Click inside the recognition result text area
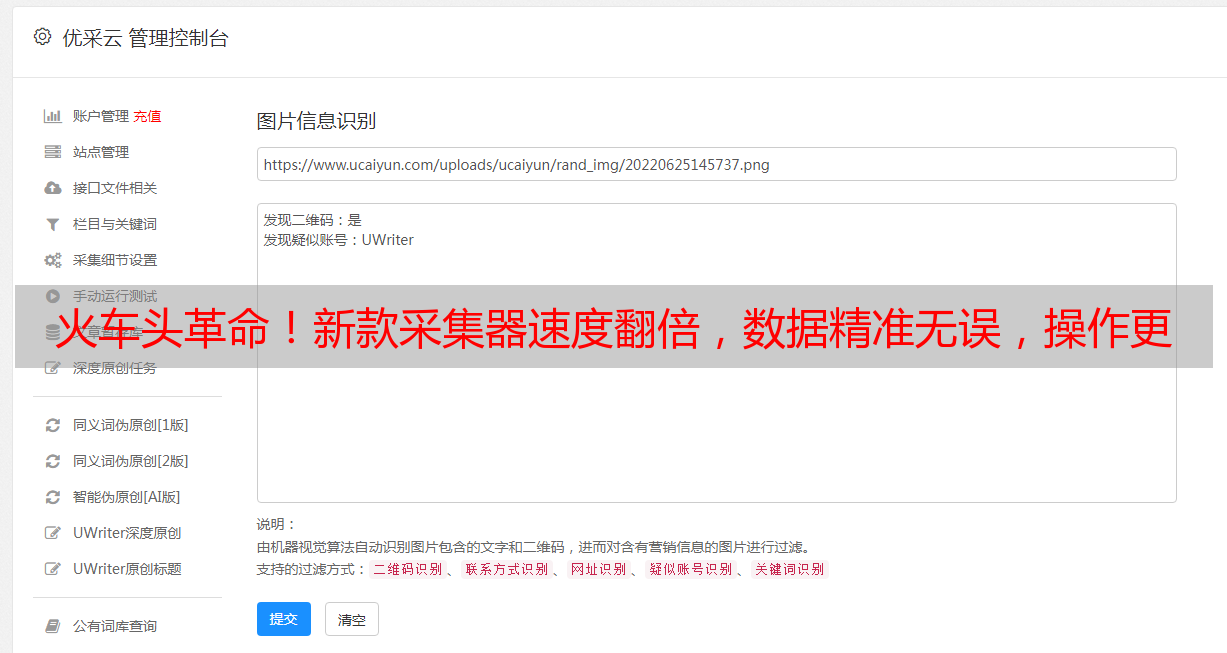 716,353
